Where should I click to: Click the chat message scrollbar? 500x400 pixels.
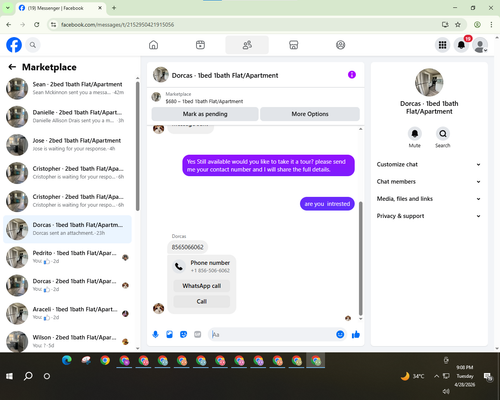(x=360, y=258)
